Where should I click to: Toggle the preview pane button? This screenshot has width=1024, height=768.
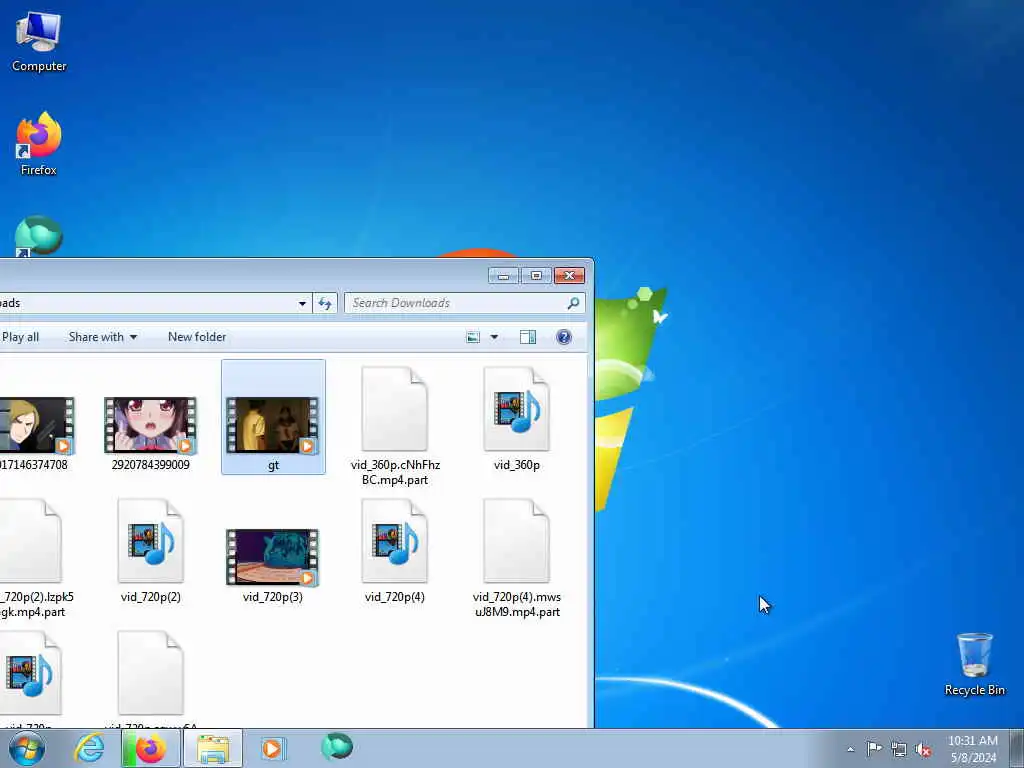pyautogui.click(x=528, y=337)
